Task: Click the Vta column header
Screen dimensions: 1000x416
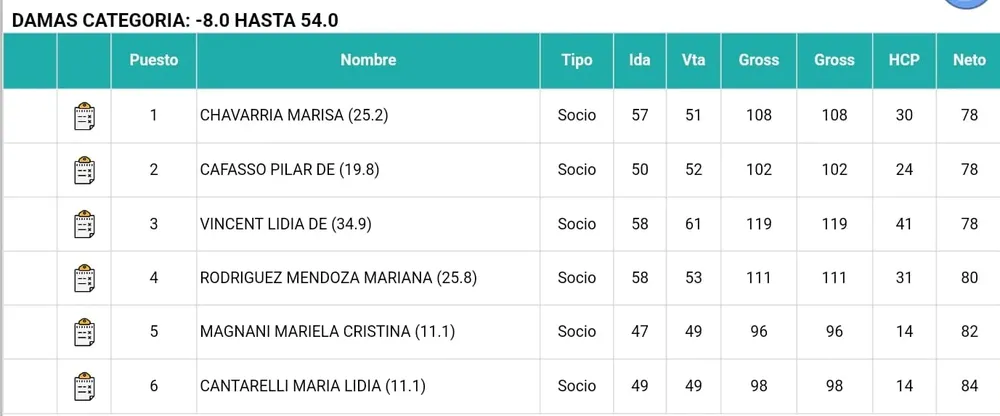Action: [x=693, y=60]
